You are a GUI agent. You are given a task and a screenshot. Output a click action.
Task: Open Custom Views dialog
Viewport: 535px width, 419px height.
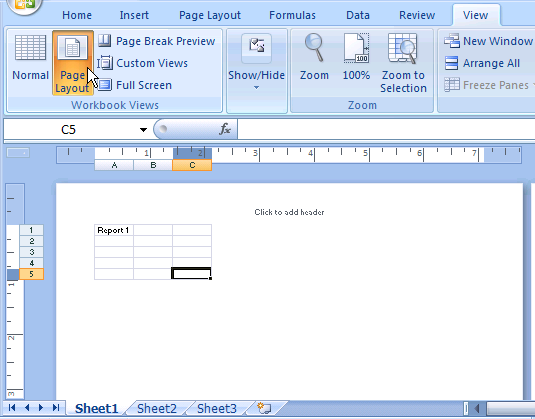[143, 63]
